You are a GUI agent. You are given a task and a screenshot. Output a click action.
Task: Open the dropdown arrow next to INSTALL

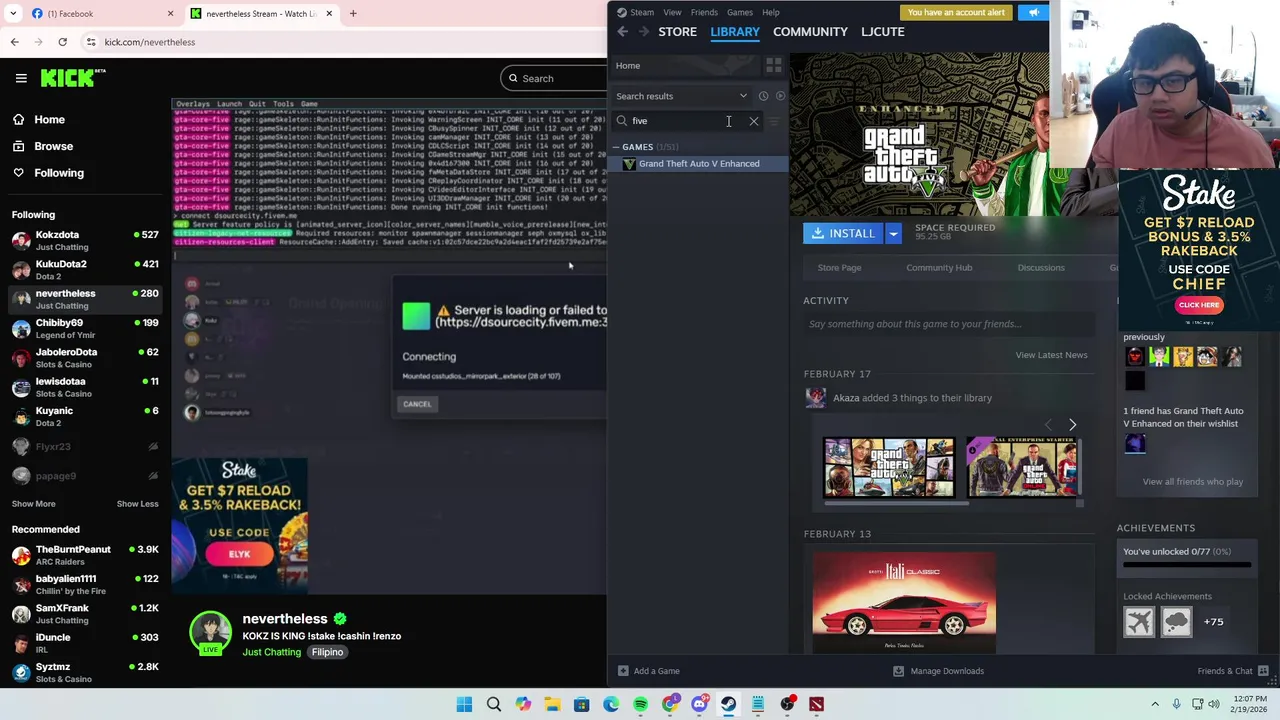pyautogui.click(x=893, y=233)
